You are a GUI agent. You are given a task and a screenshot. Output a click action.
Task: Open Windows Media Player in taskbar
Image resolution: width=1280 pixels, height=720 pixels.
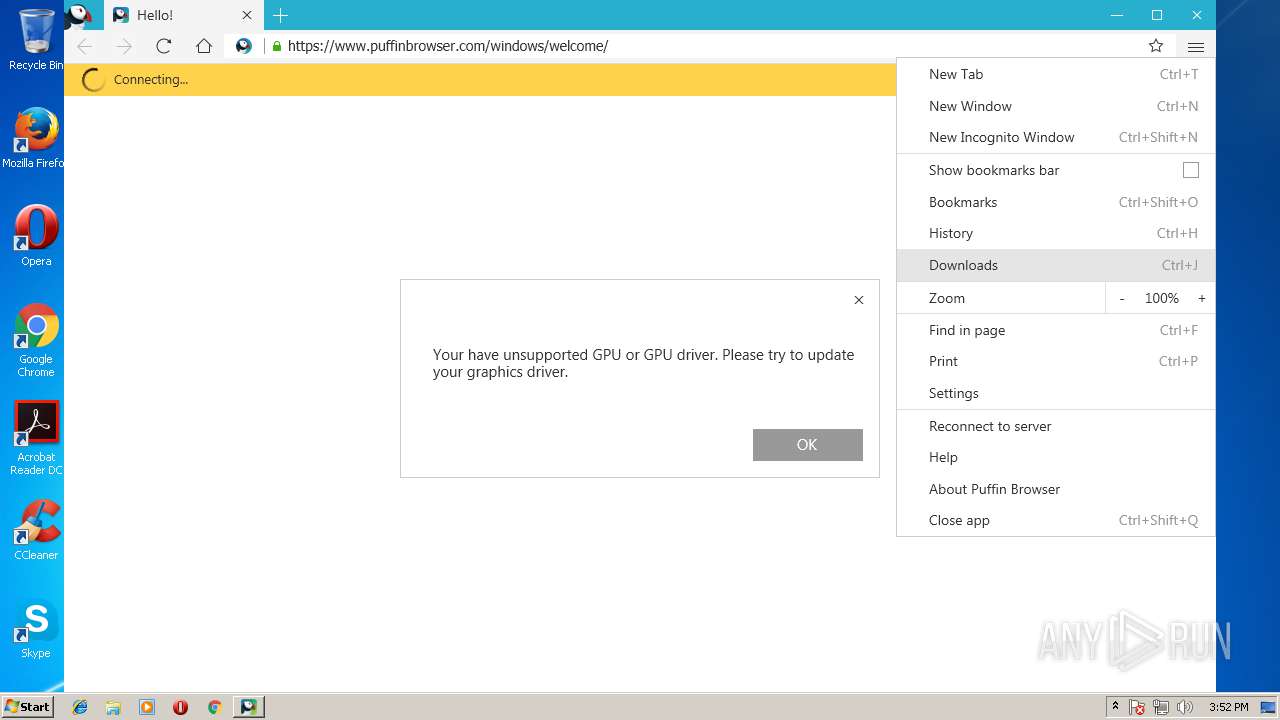[147, 707]
